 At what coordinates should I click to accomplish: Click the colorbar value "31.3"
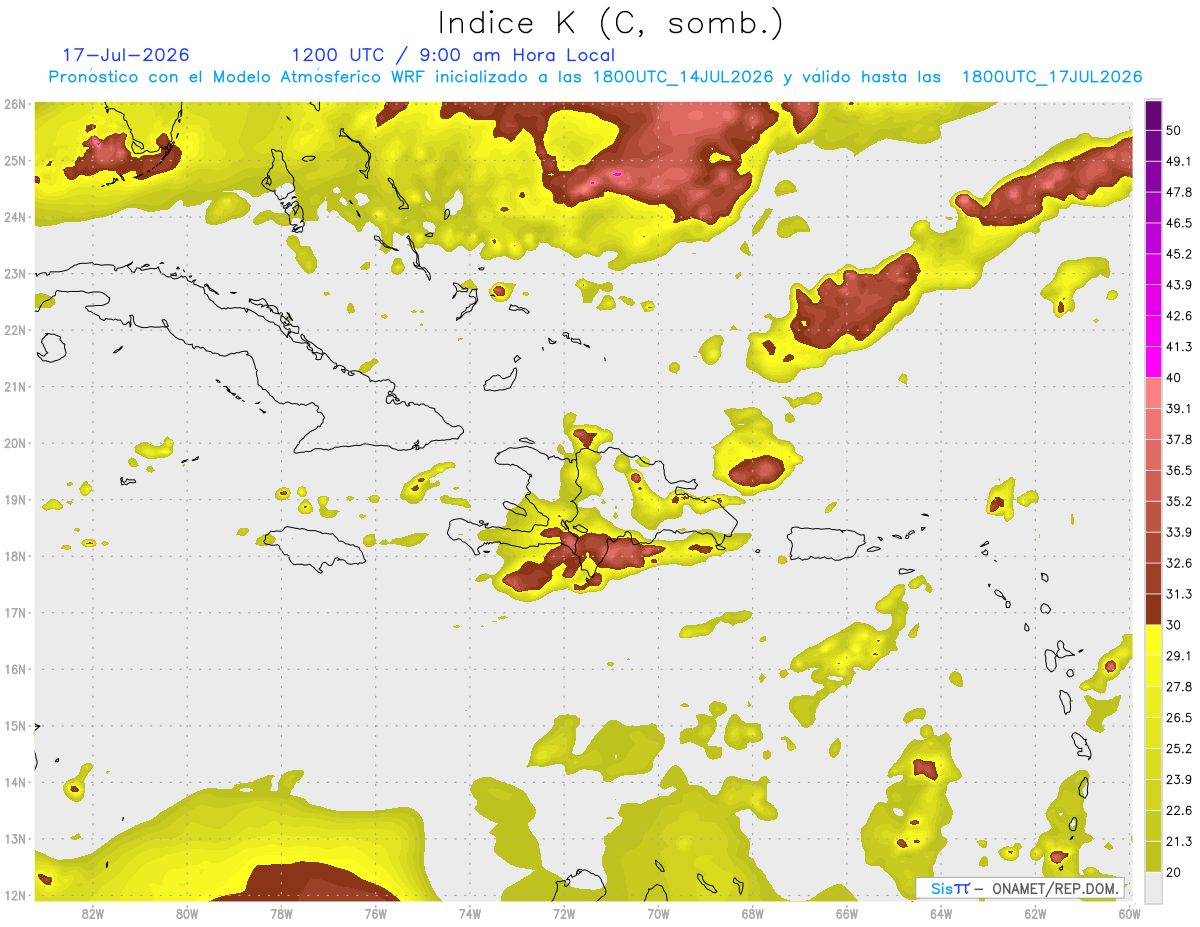[1179, 594]
